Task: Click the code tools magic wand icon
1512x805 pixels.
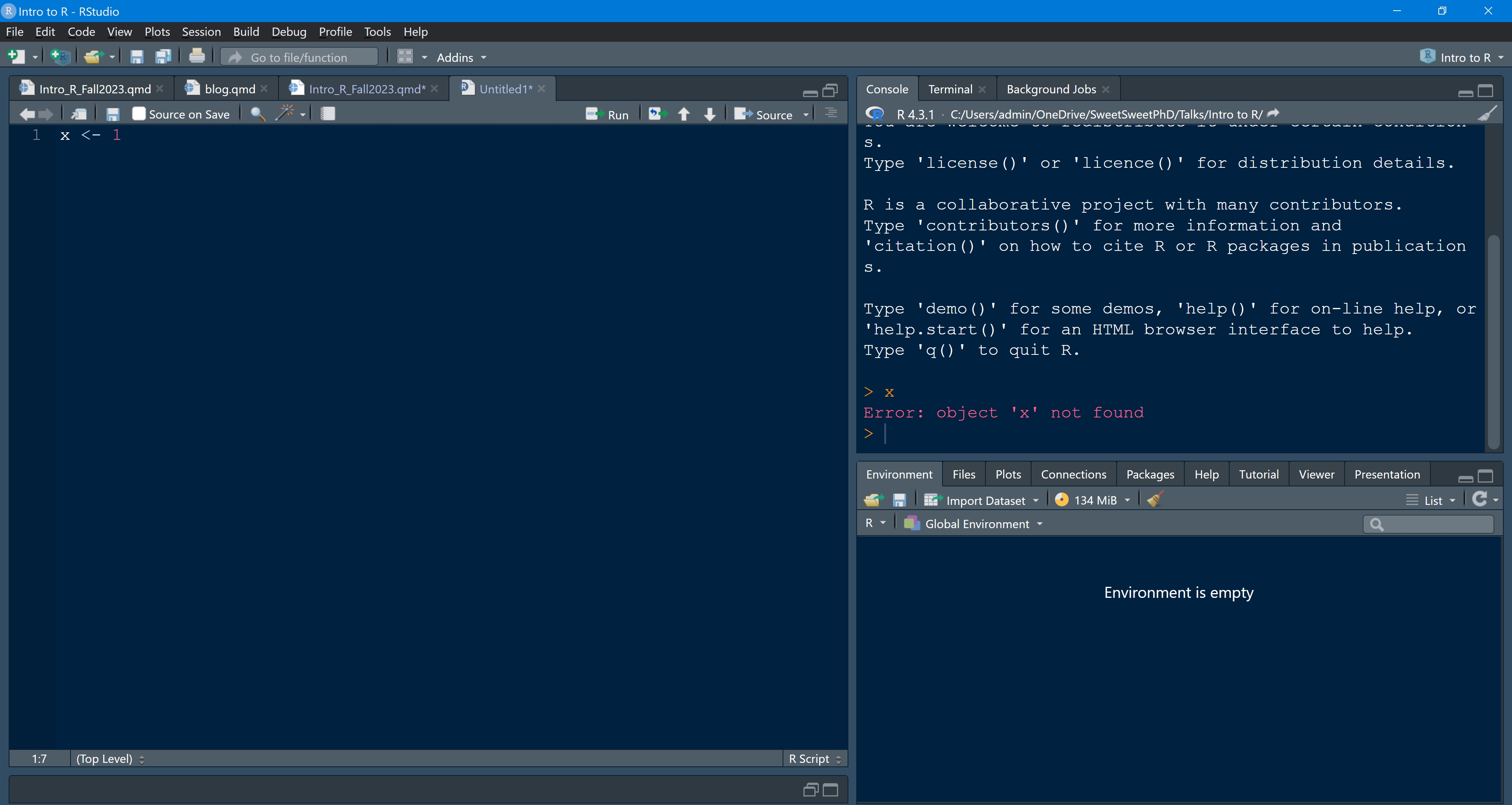Action: [285, 113]
